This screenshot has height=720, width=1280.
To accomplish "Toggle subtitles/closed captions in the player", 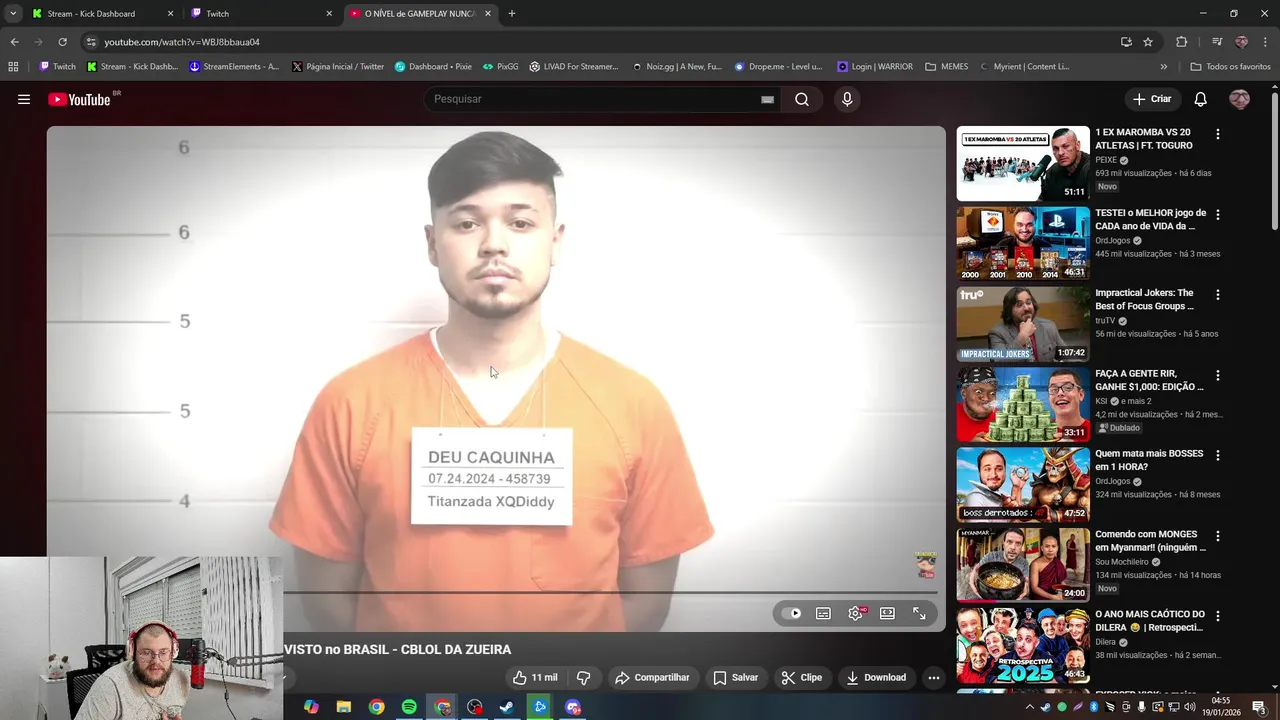I will [823, 613].
